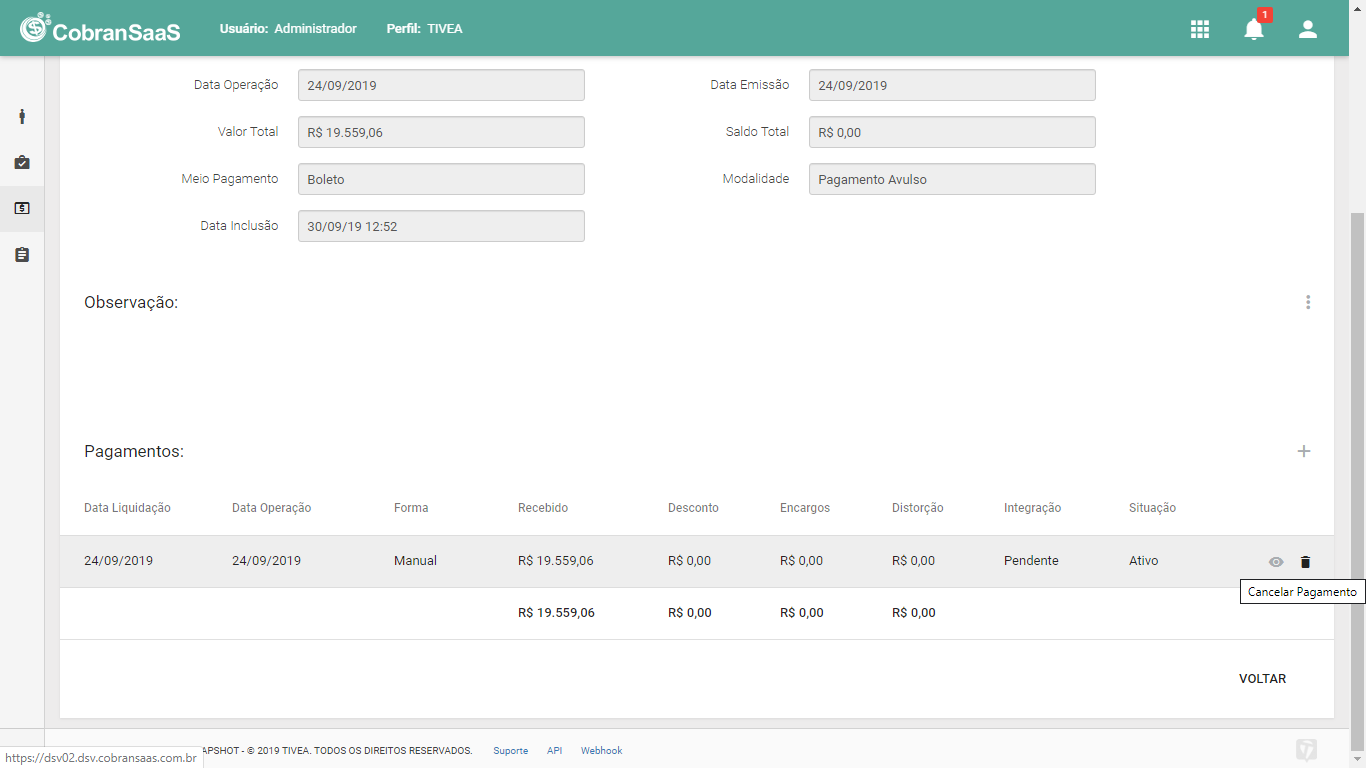View payment details with the eye icon

coord(1276,562)
